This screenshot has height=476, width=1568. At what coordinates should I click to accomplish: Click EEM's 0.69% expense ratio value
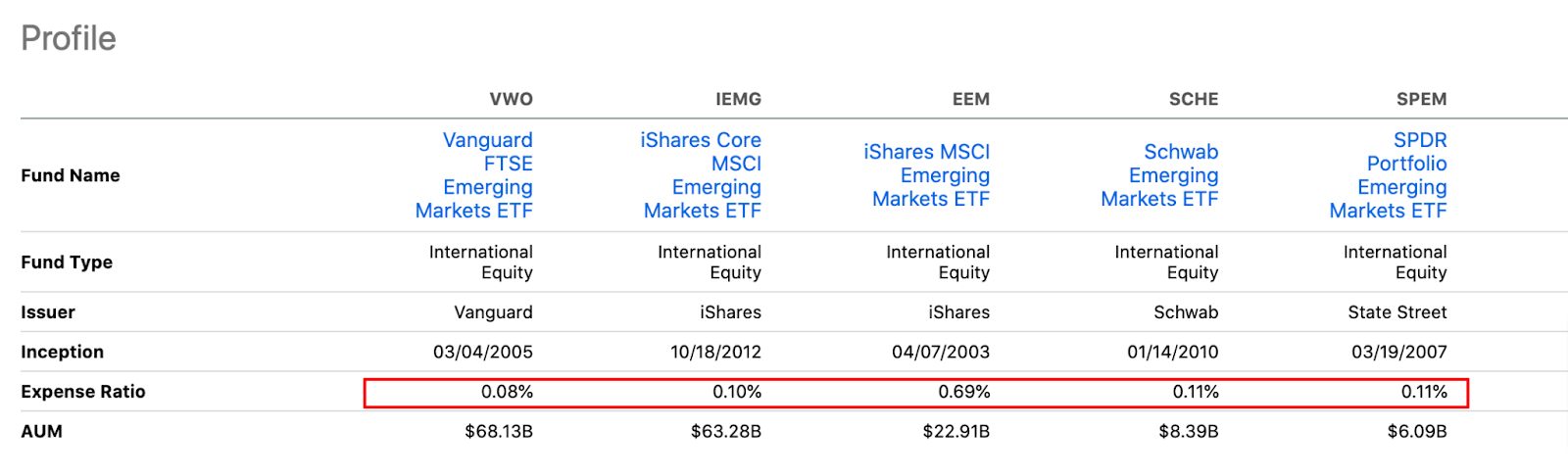point(964,392)
